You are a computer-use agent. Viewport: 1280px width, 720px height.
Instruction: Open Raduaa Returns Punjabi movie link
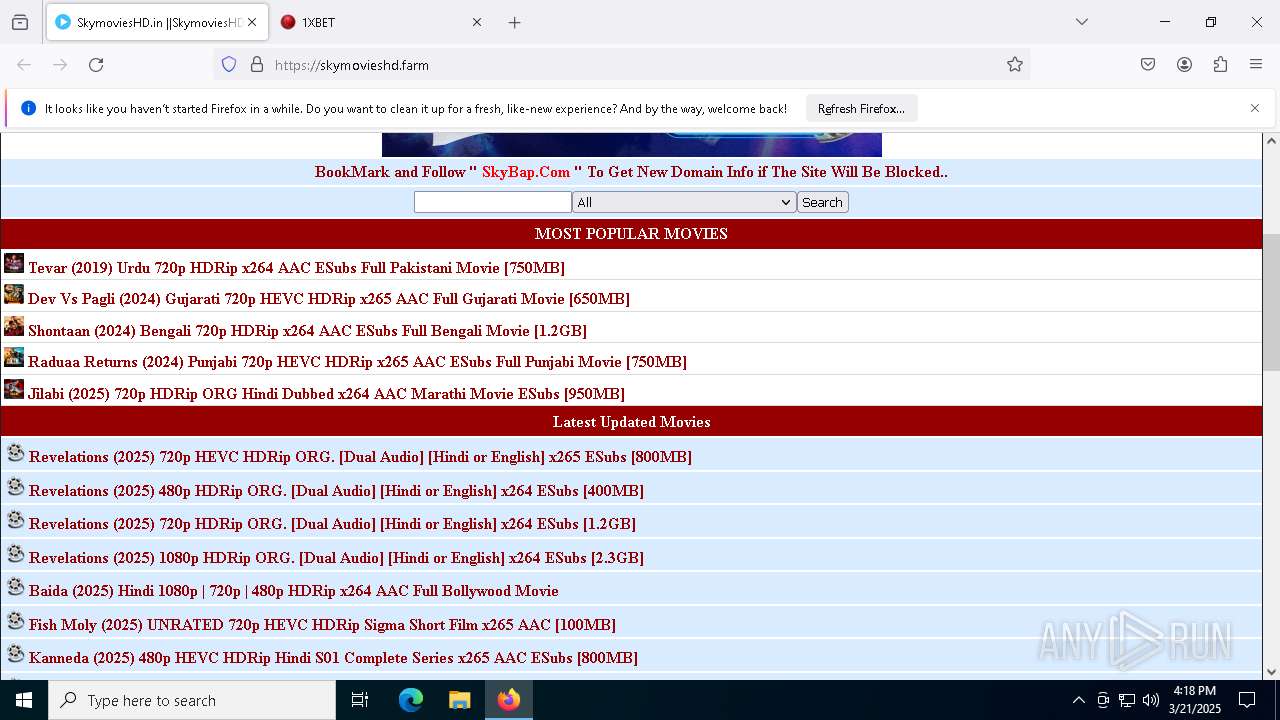[x=357, y=362]
